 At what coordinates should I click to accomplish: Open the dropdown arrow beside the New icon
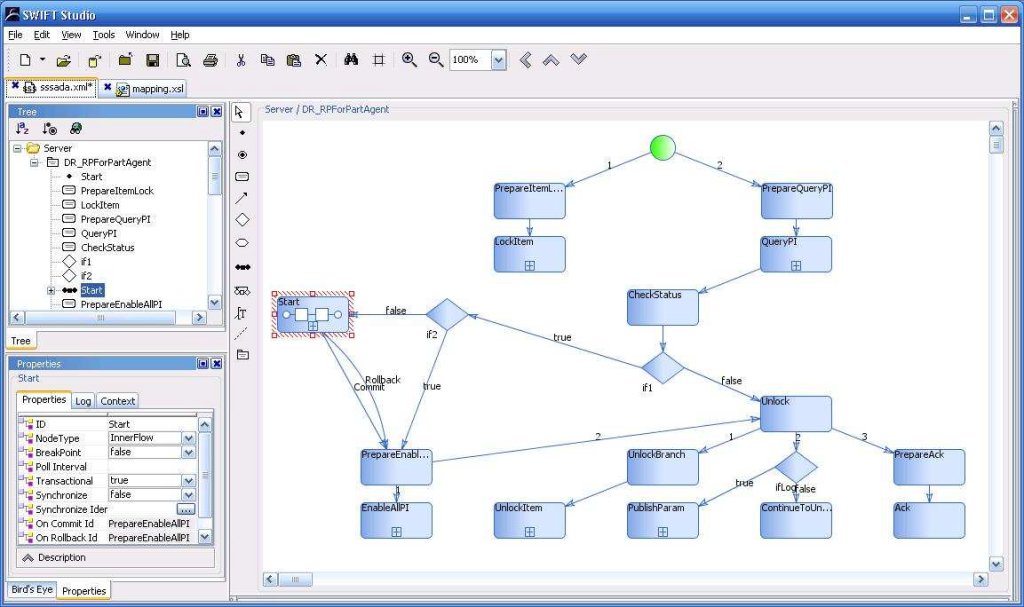pos(42,59)
